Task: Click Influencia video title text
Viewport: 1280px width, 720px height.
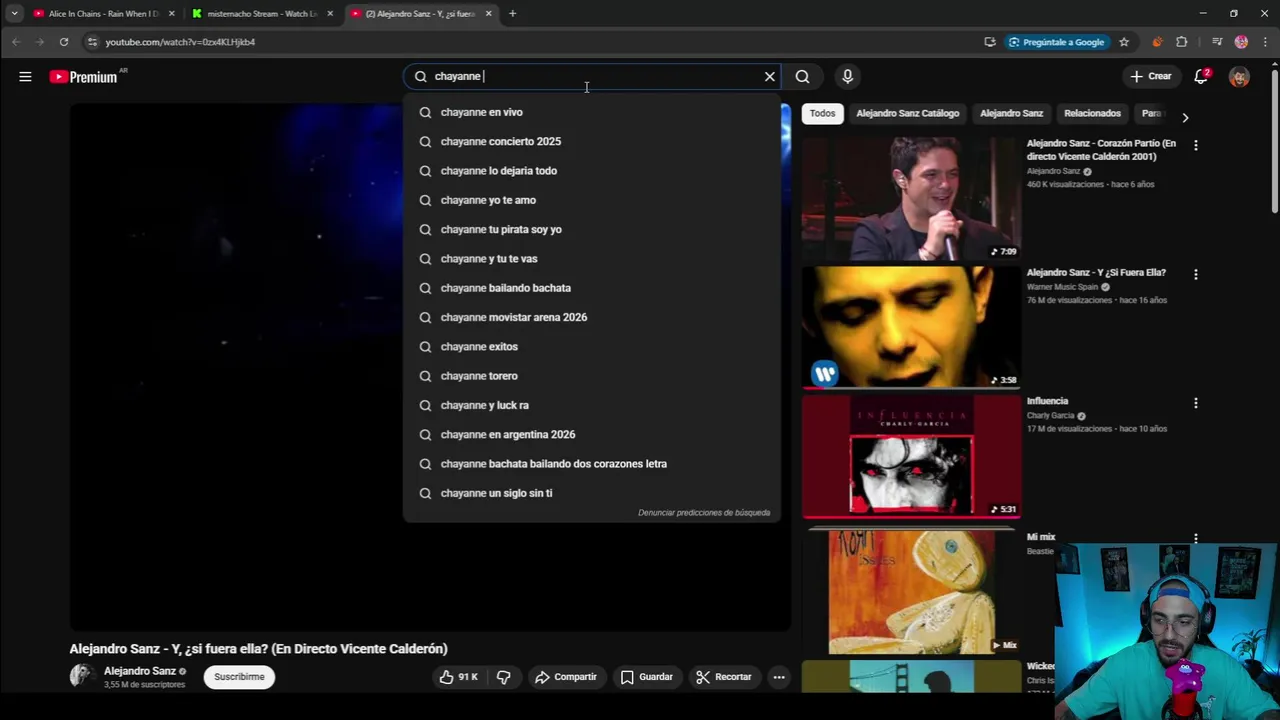Action: pos(1047,401)
